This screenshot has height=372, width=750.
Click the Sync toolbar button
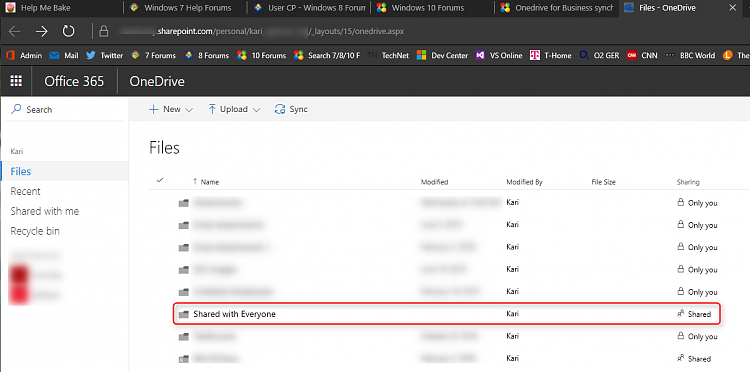tap(291, 109)
